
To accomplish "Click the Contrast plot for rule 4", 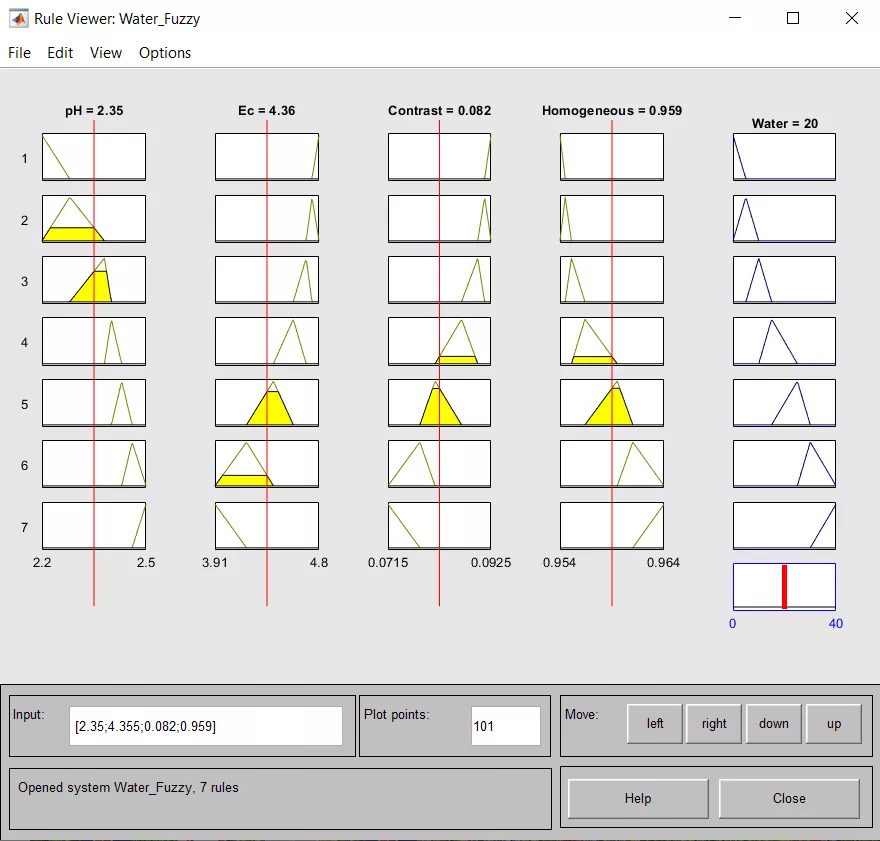I will 439,342.
